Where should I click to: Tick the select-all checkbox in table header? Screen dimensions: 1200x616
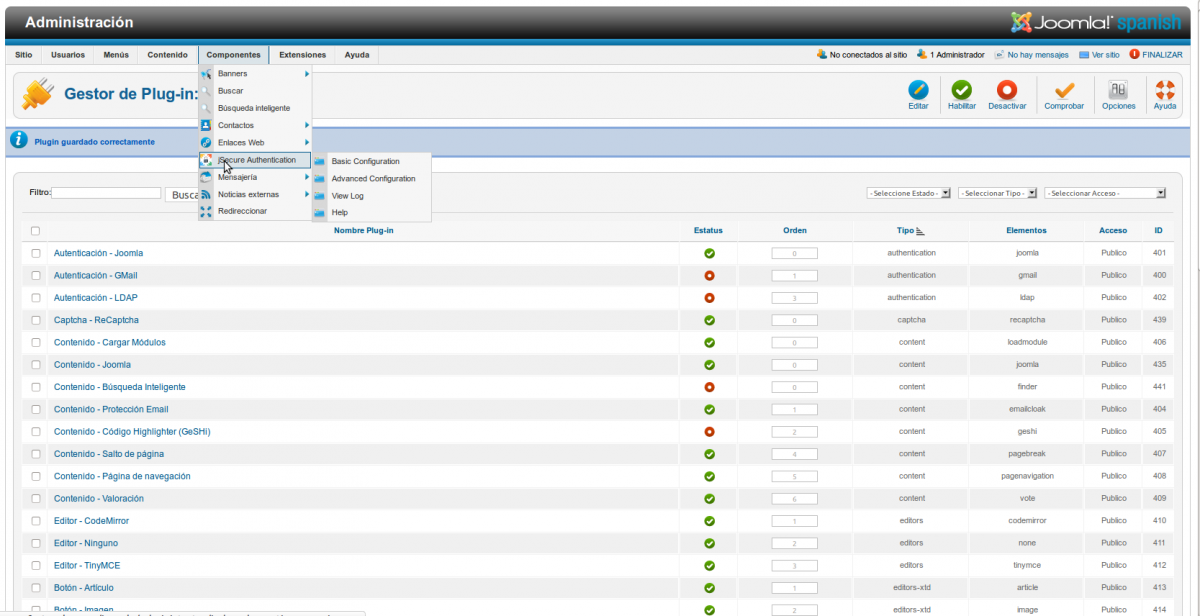[36, 231]
